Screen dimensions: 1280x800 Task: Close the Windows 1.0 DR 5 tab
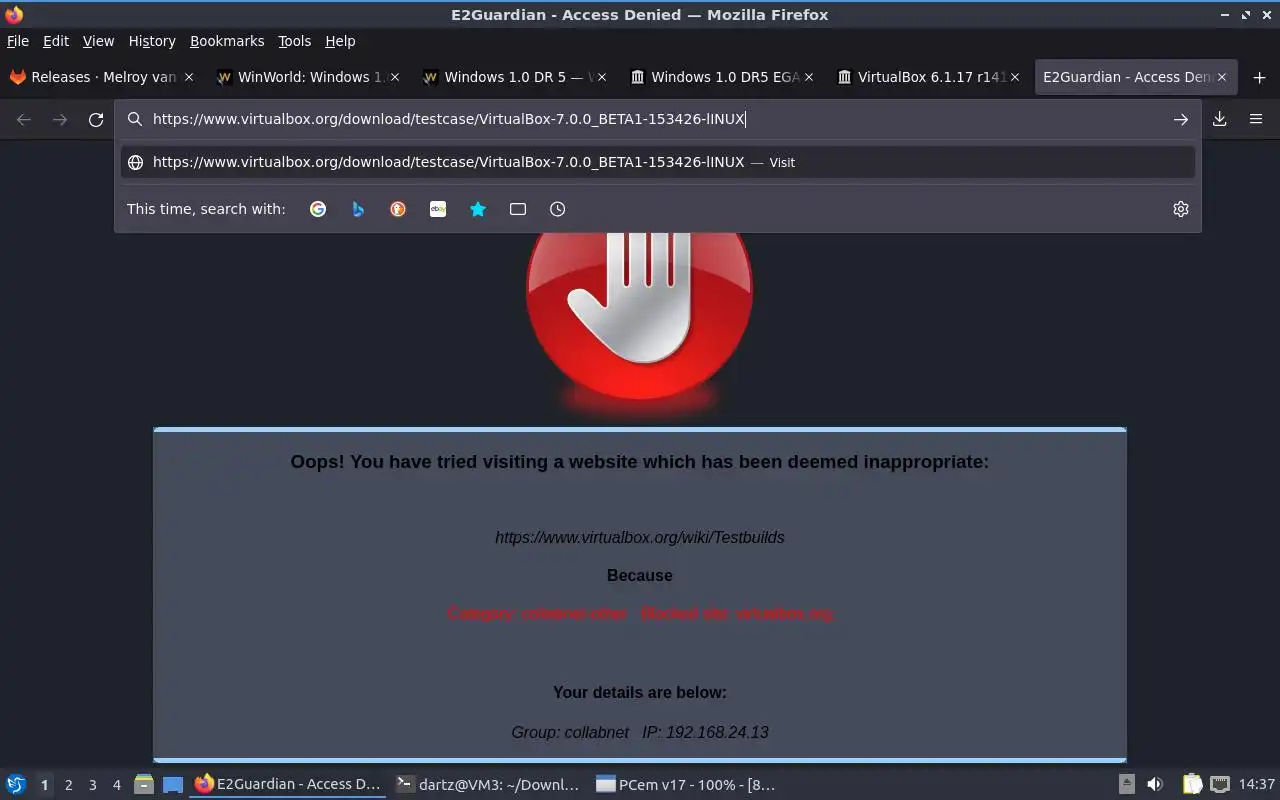pos(601,77)
